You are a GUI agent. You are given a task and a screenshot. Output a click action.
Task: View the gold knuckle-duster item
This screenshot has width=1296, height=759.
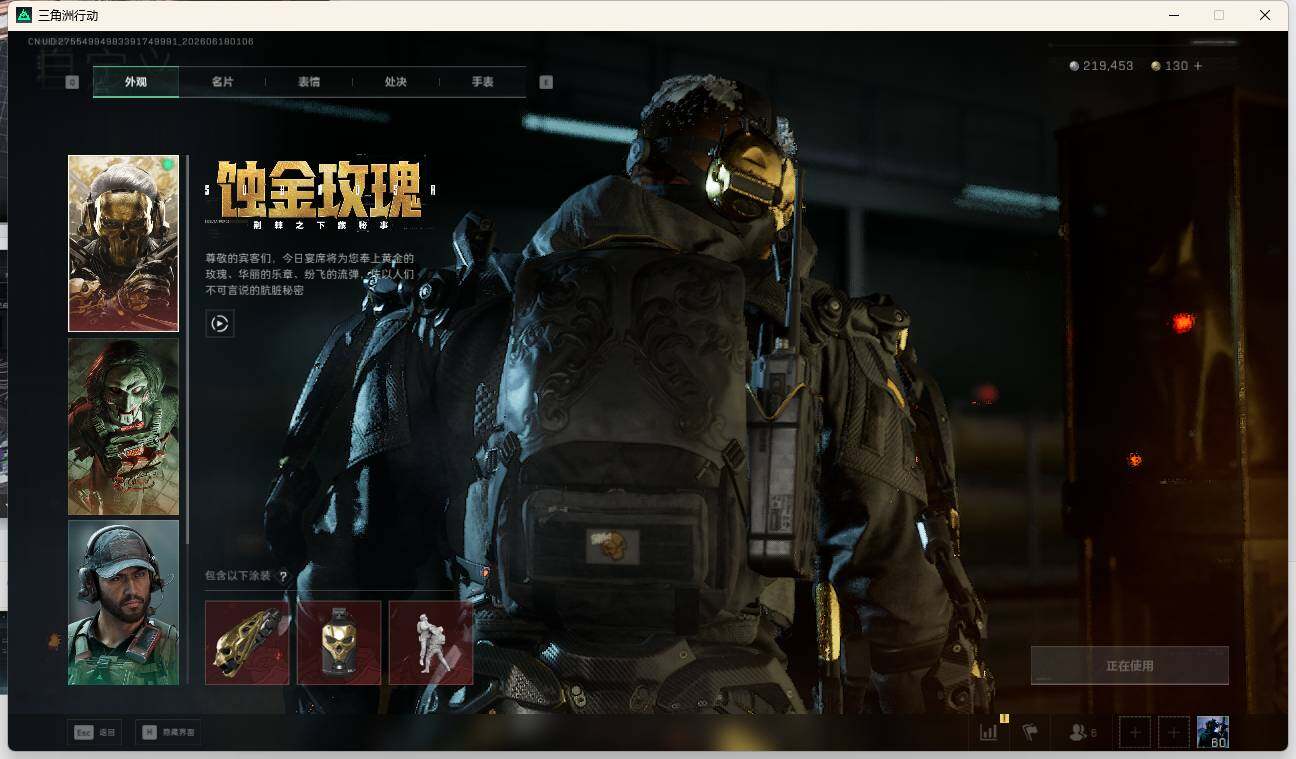point(247,642)
